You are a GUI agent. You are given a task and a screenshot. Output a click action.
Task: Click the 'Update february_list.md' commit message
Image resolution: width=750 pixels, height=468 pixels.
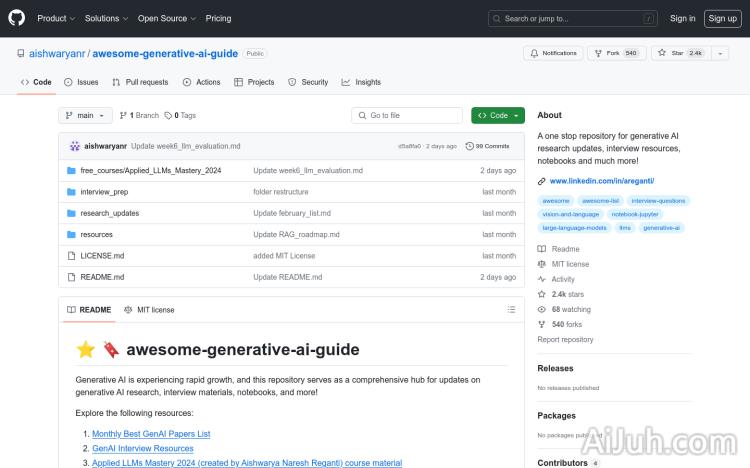coord(292,213)
